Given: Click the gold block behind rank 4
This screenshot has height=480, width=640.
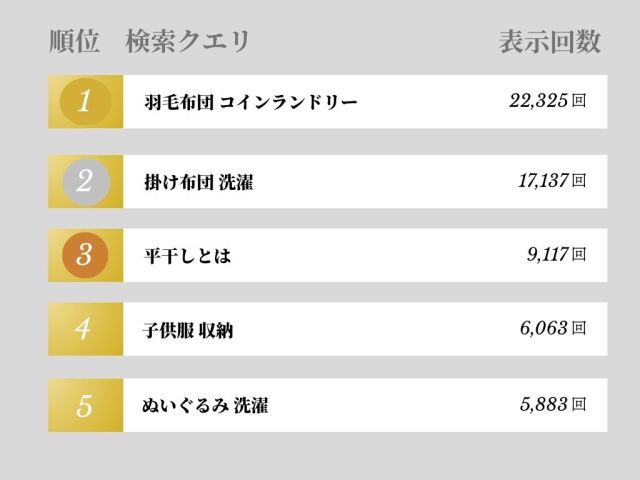Looking at the screenshot, I should tap(108, 329).
